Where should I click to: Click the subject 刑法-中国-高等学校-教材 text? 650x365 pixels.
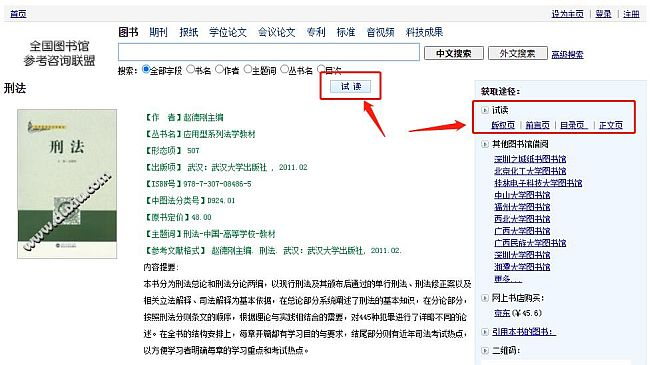click(229, 234)
